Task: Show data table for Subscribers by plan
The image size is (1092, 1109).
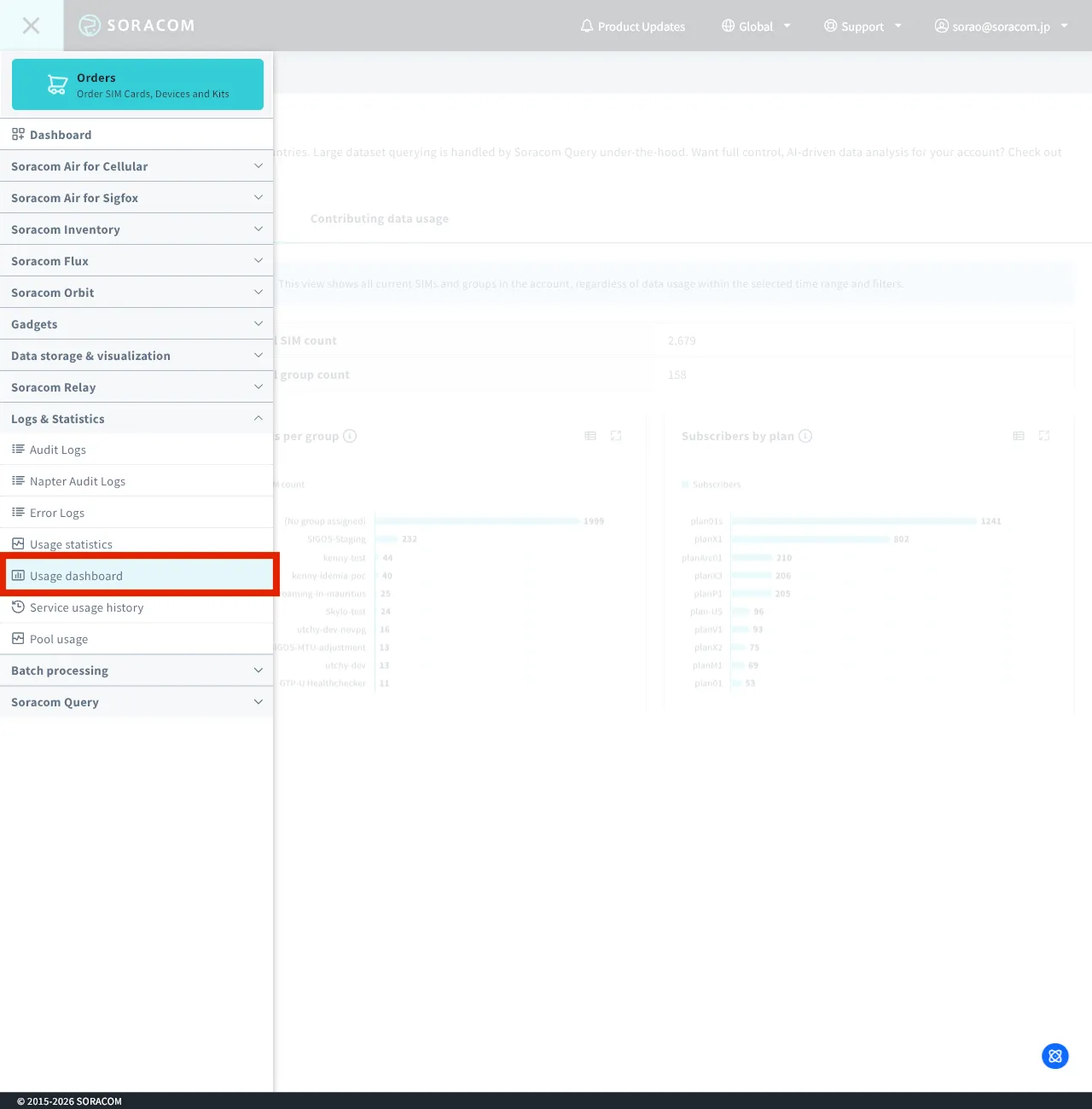Action: coord(1019,436)
